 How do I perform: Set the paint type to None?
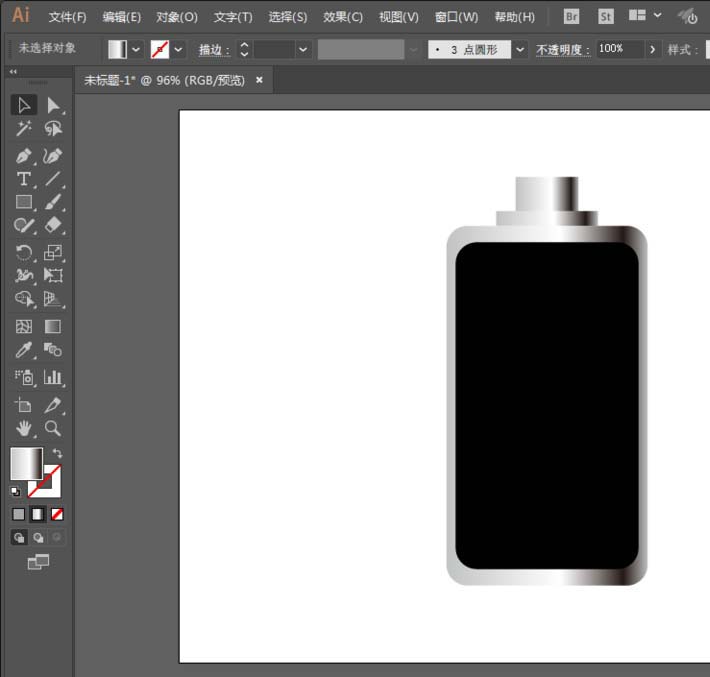pos(57,514)
